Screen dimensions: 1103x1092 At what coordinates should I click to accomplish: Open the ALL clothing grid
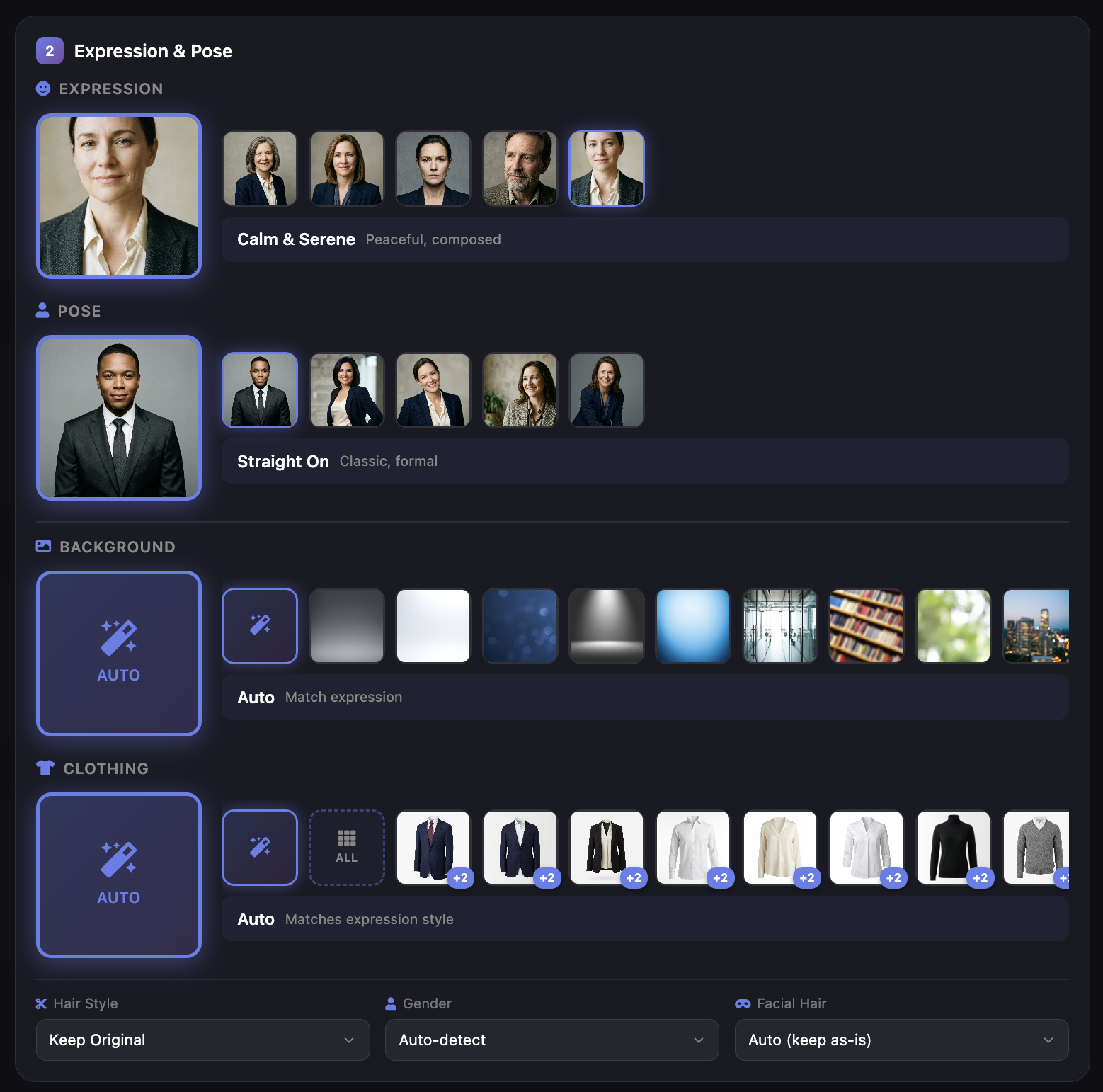point(347,848)
